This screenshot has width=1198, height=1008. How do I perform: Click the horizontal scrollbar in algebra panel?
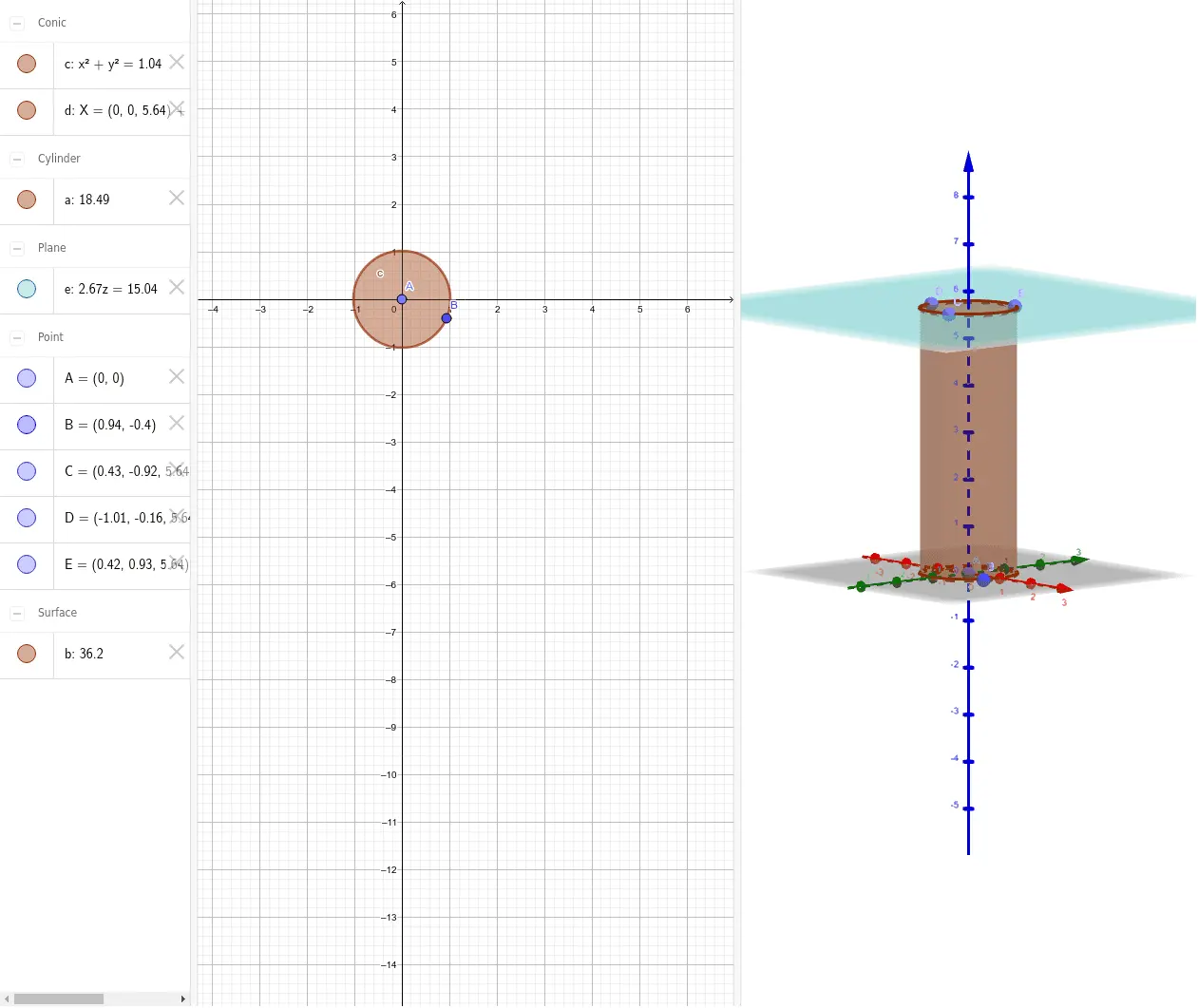point(59,998)
